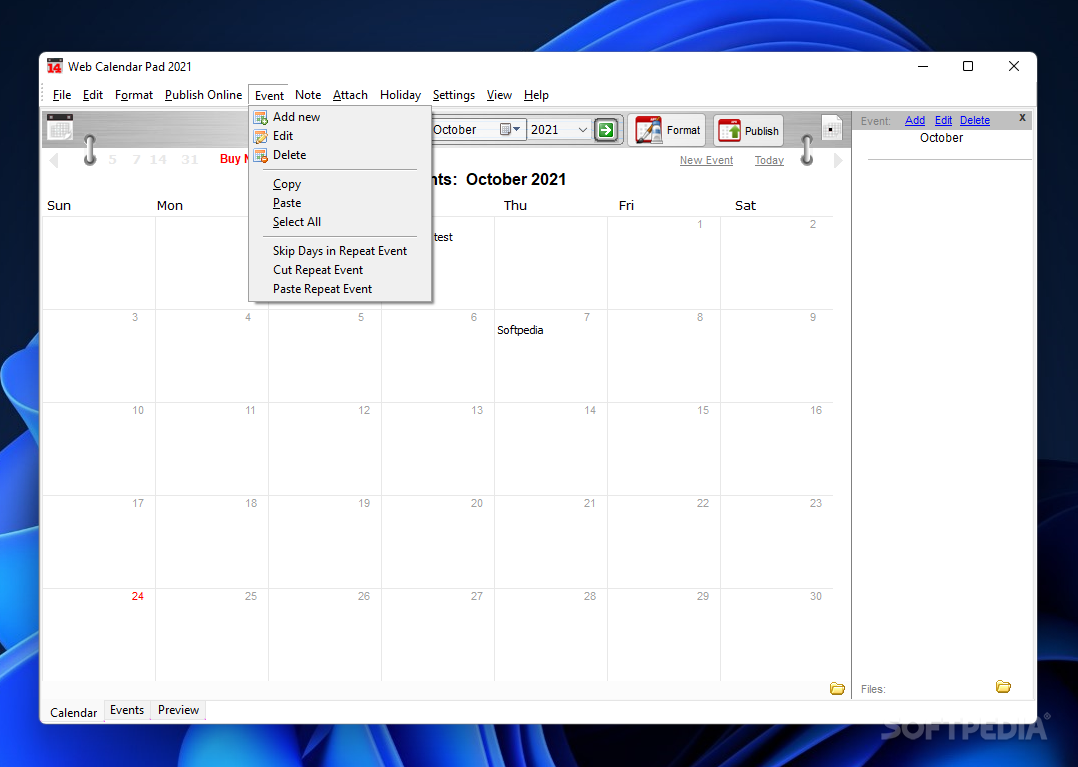
Task: Choose Select All from the Event menu
Action: pos(340,222)
